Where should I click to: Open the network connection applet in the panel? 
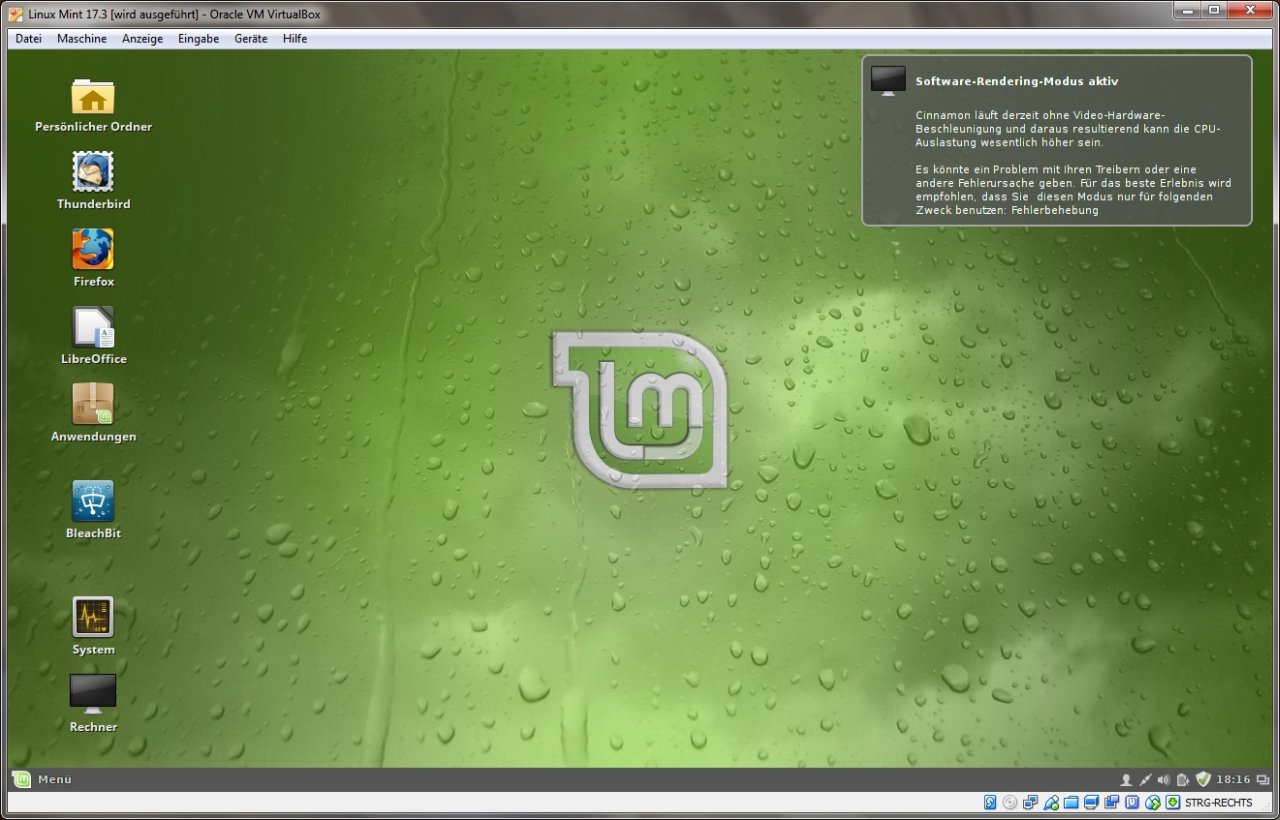pos(1145,779)
